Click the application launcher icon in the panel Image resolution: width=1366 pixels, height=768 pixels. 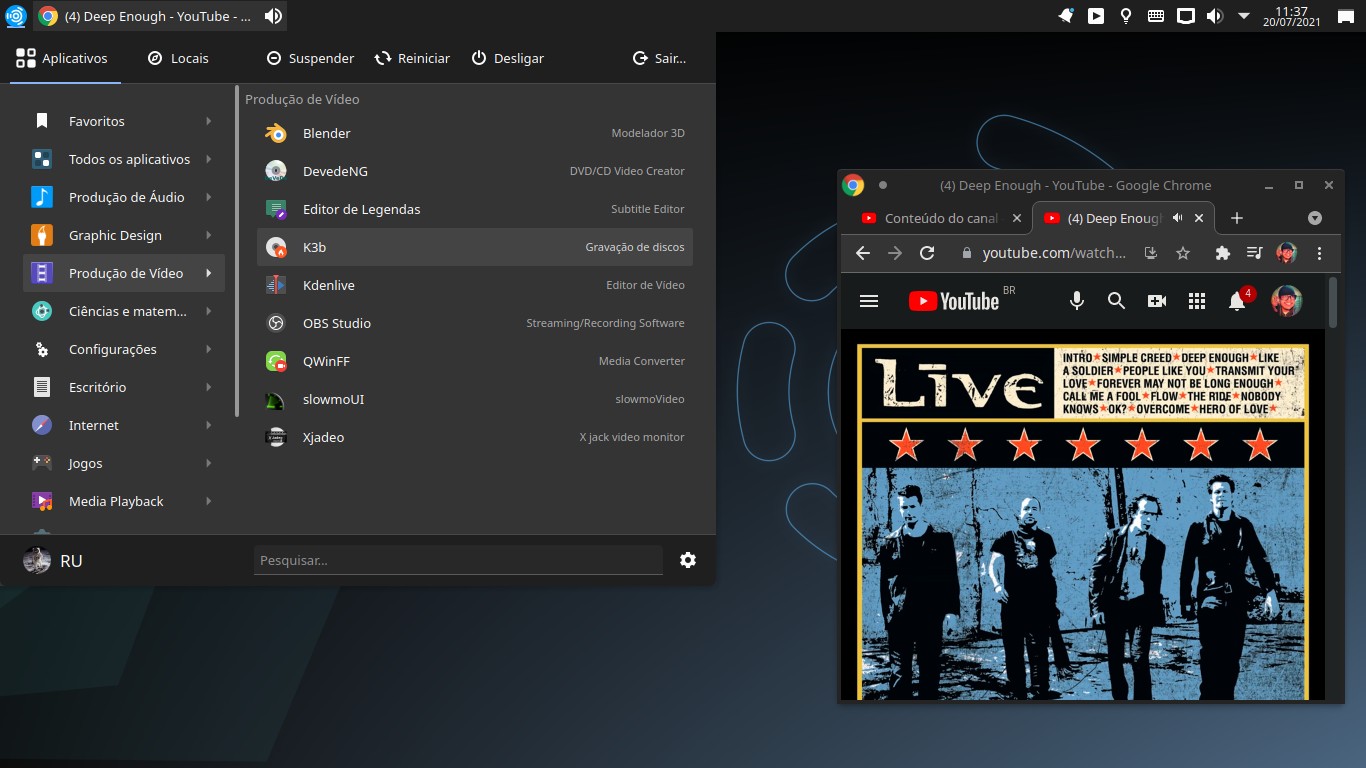click(15, 16)
